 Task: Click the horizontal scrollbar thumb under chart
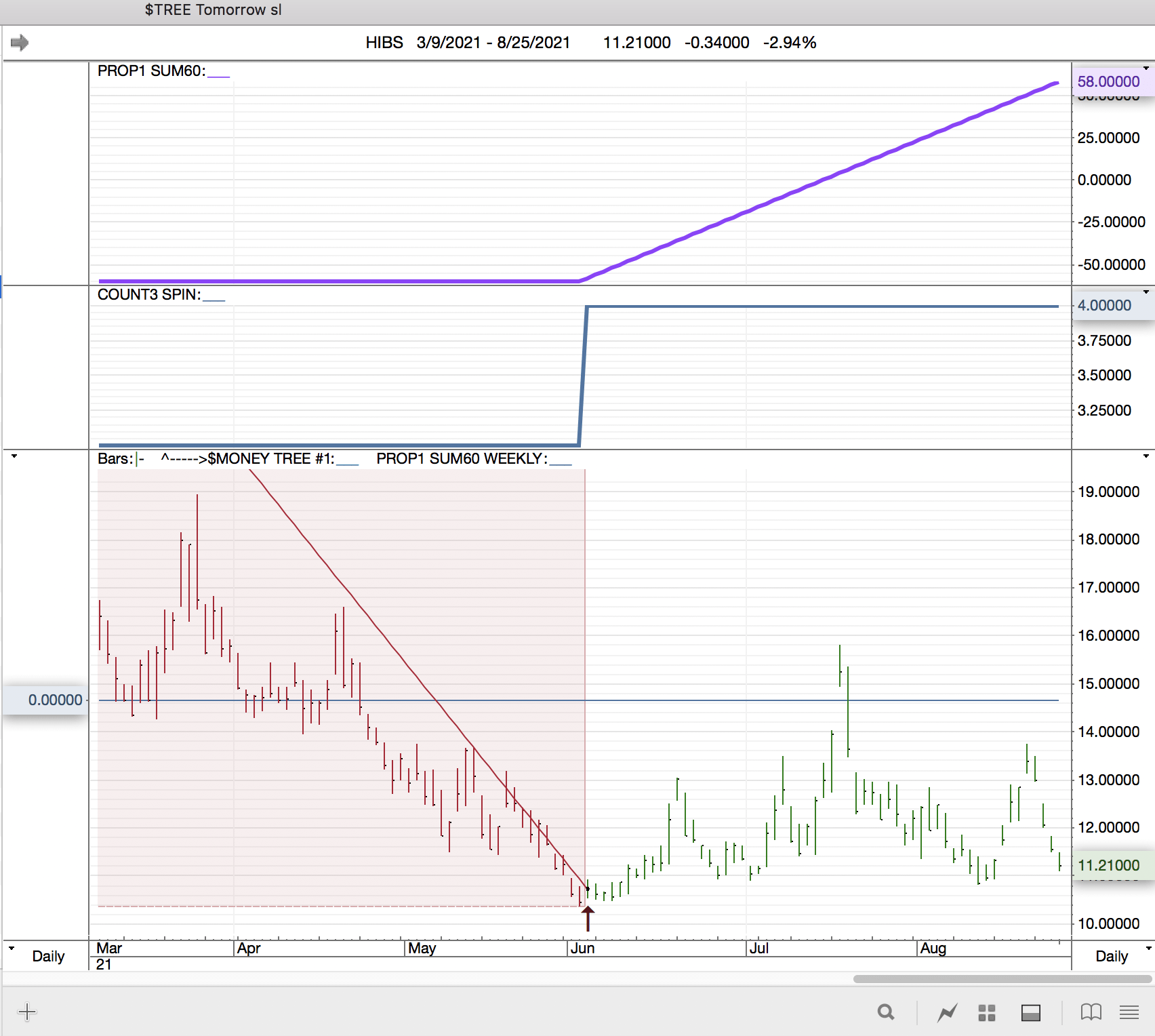pos(1002,979)
